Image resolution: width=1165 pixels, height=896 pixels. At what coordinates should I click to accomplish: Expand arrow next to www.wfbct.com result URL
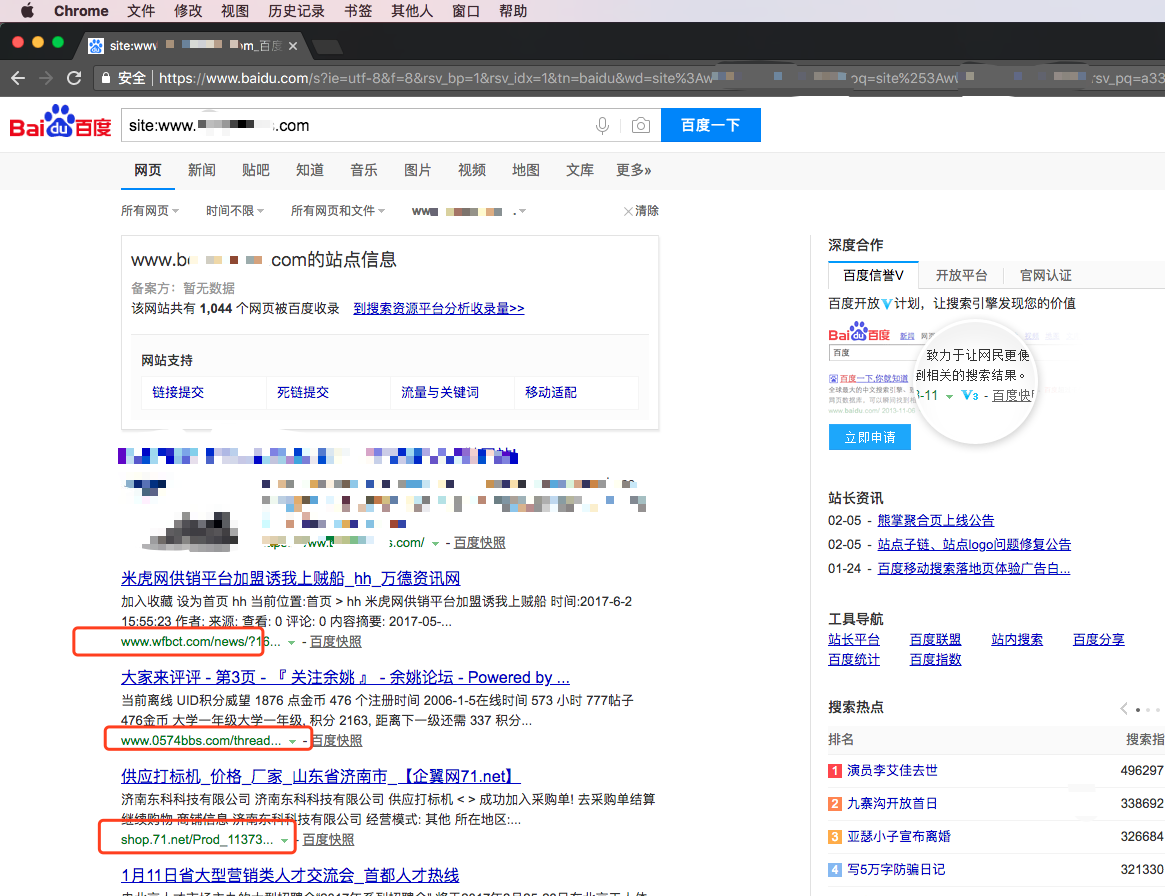coord(291,642)
